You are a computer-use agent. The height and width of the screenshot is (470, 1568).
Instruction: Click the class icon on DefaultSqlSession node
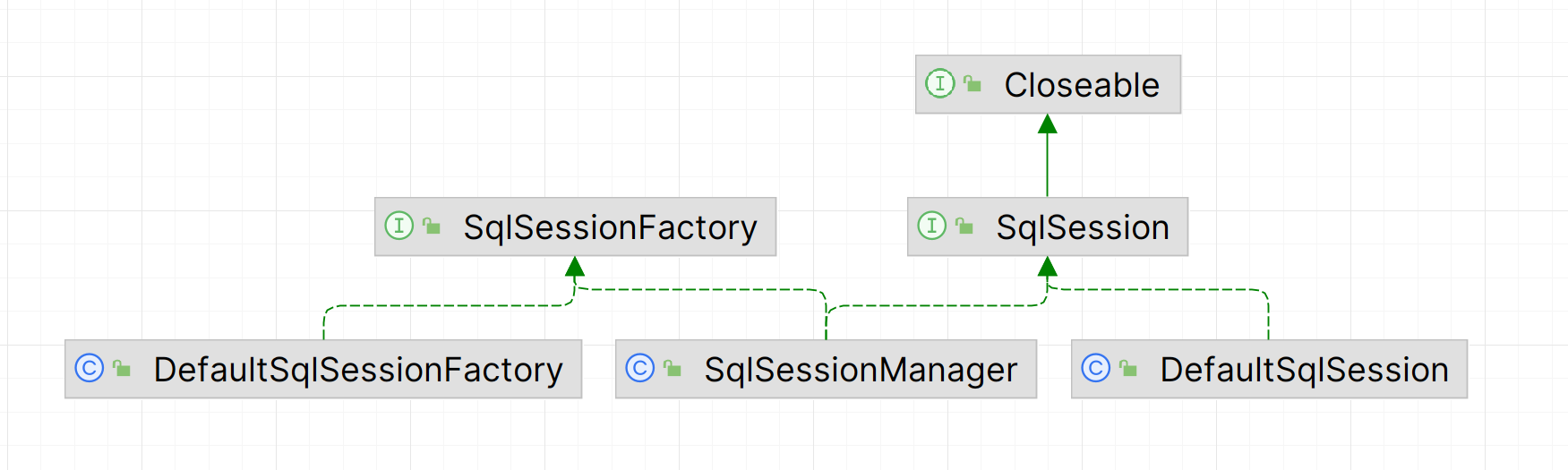pos(1095,368)
